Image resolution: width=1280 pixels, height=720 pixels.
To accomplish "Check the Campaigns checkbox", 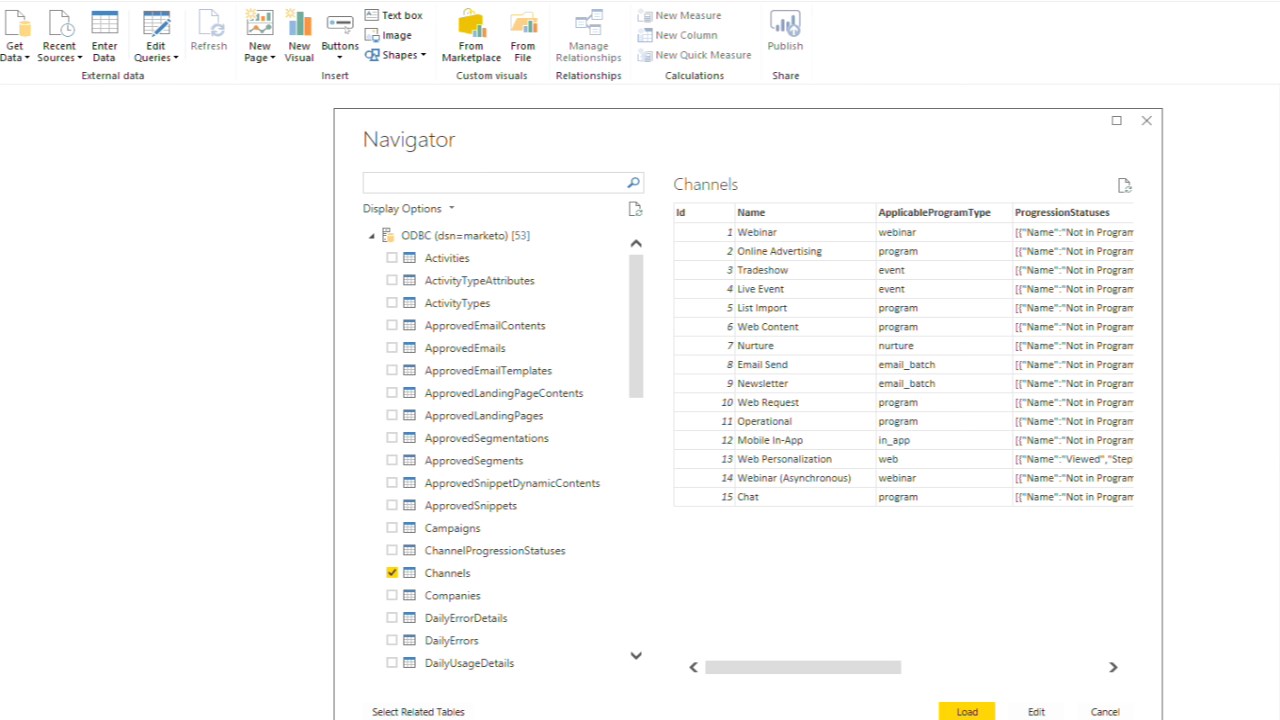I will pyautogui.click(x=392, y=528).
